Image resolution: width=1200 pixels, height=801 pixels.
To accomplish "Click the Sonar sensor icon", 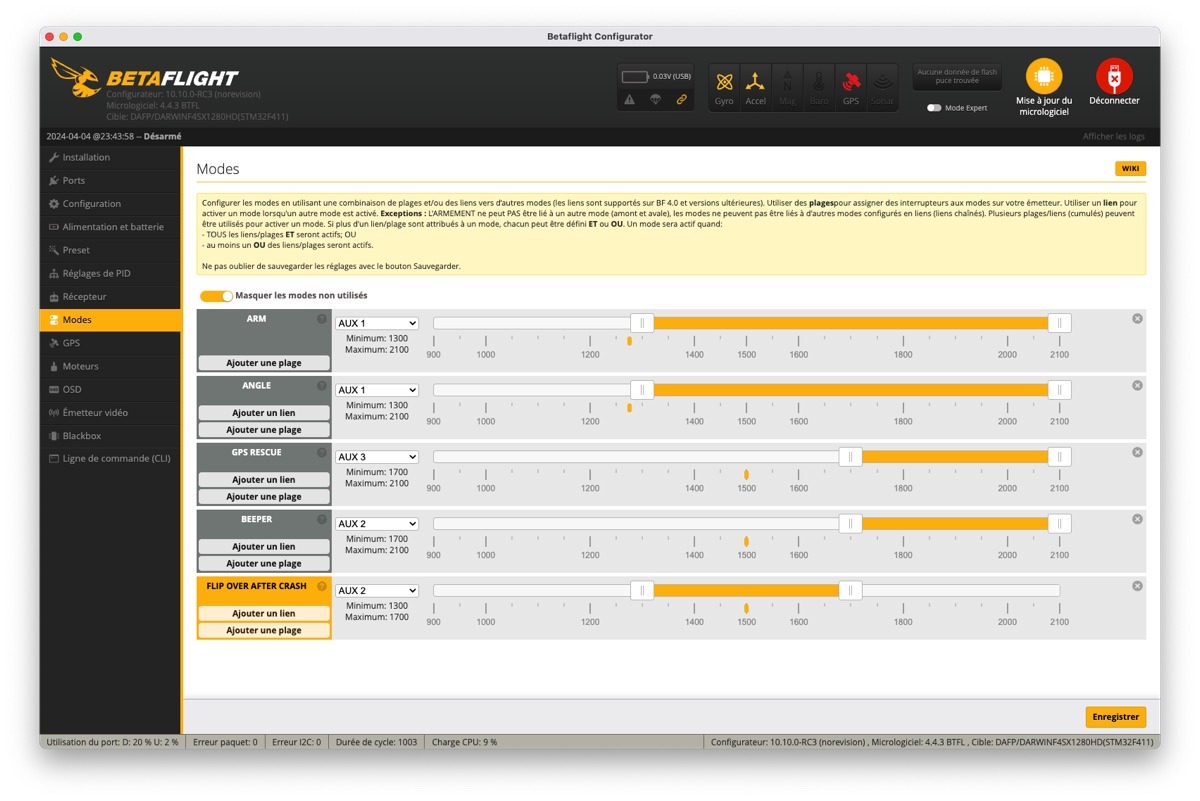I will click(882, 88).
